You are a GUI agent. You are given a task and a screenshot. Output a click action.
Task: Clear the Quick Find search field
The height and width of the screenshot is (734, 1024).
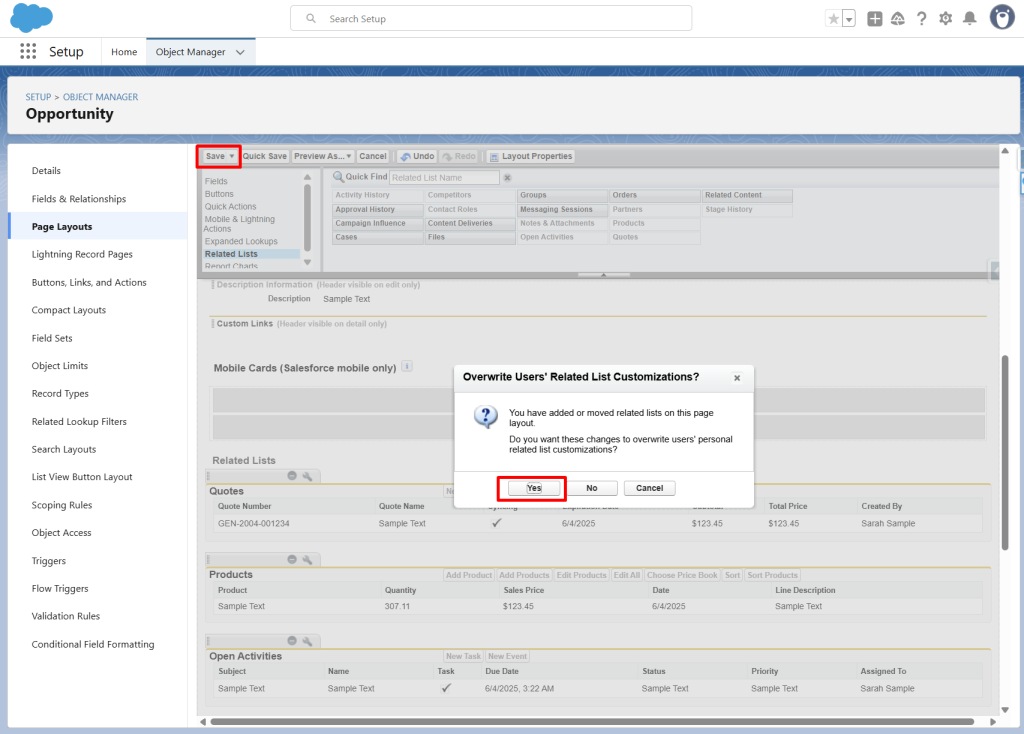click(x=507, y=177)
